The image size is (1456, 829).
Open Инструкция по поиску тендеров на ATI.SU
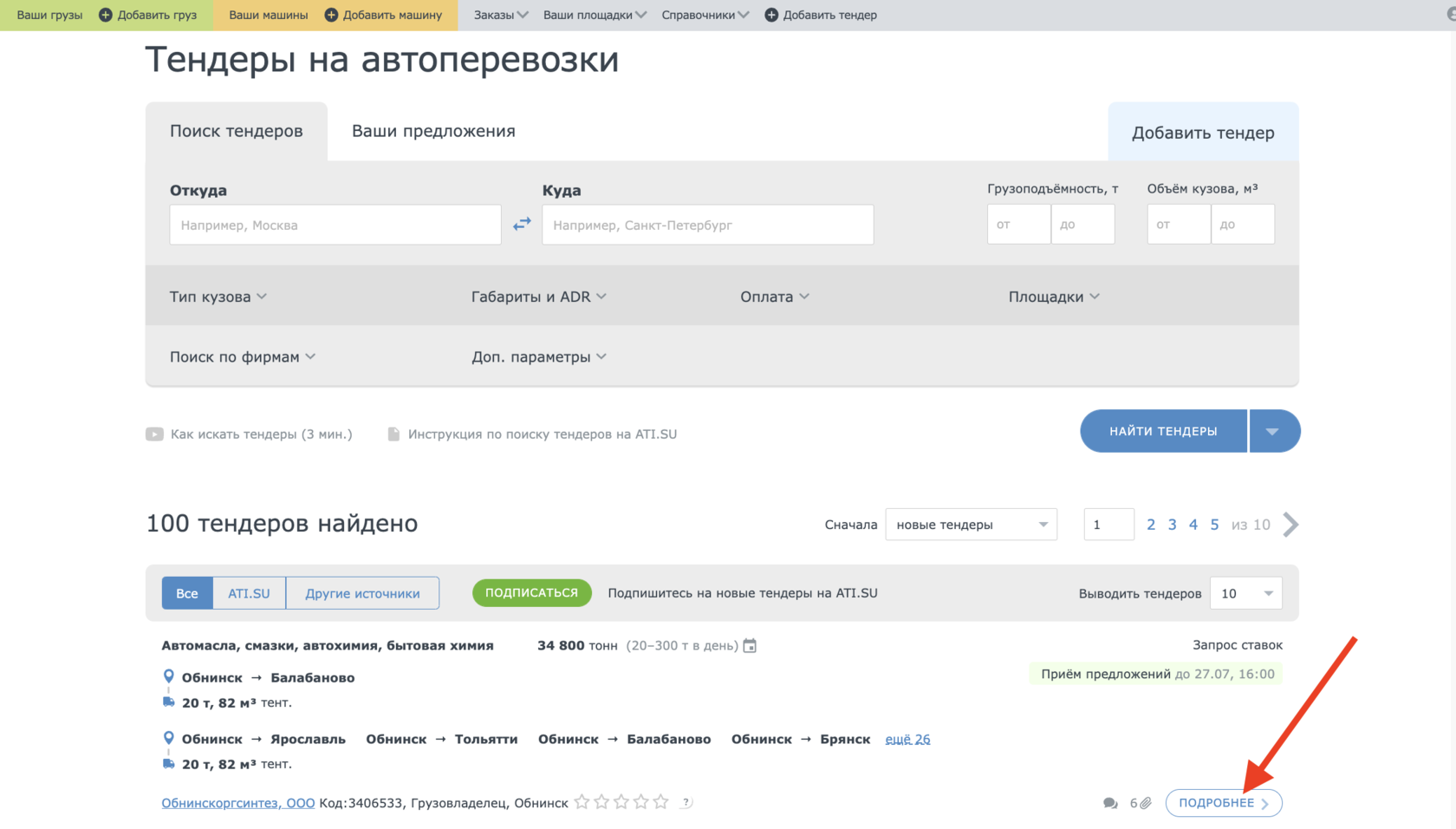pos(543,434)
